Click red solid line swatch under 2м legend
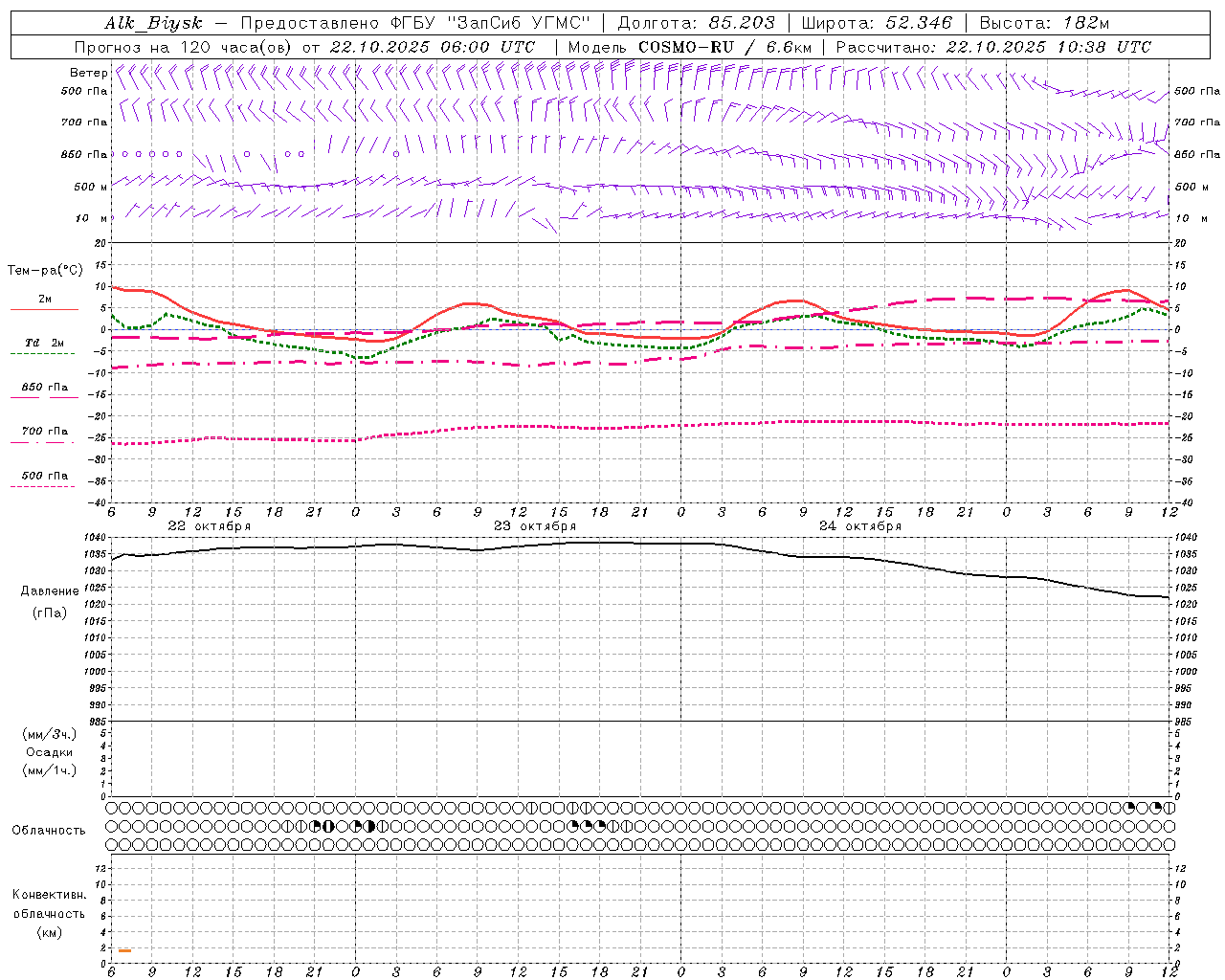The height and width of the screenshot is (980, 1225). pos(44,310)
